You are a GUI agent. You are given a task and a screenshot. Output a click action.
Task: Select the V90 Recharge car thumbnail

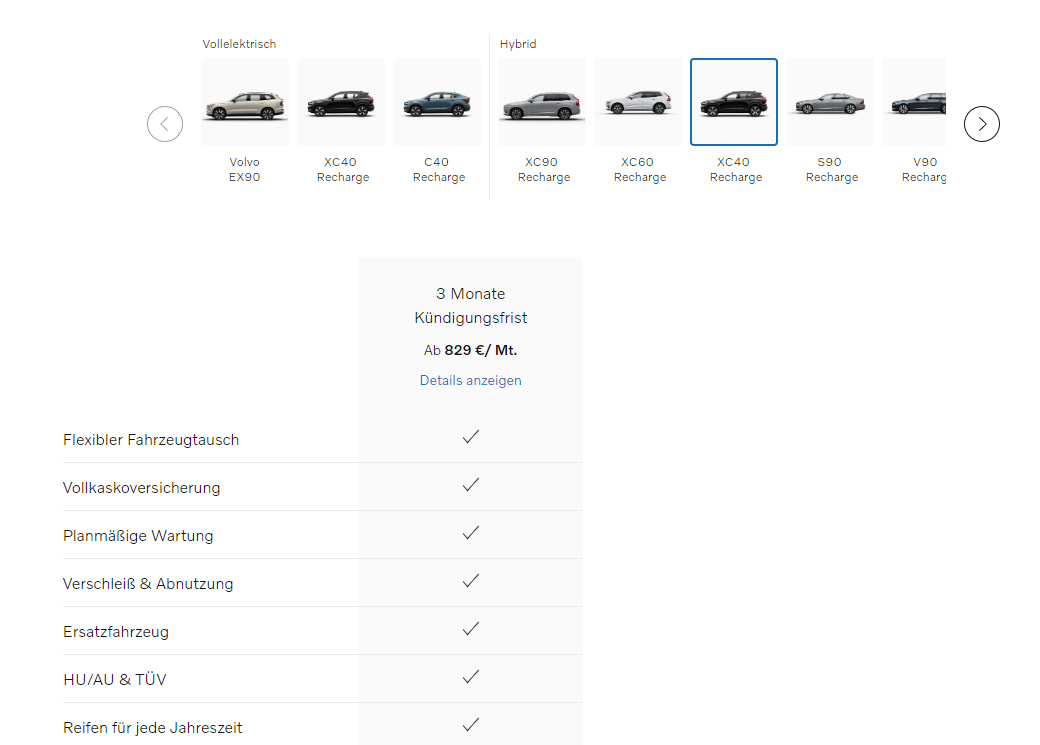point(914,102)
